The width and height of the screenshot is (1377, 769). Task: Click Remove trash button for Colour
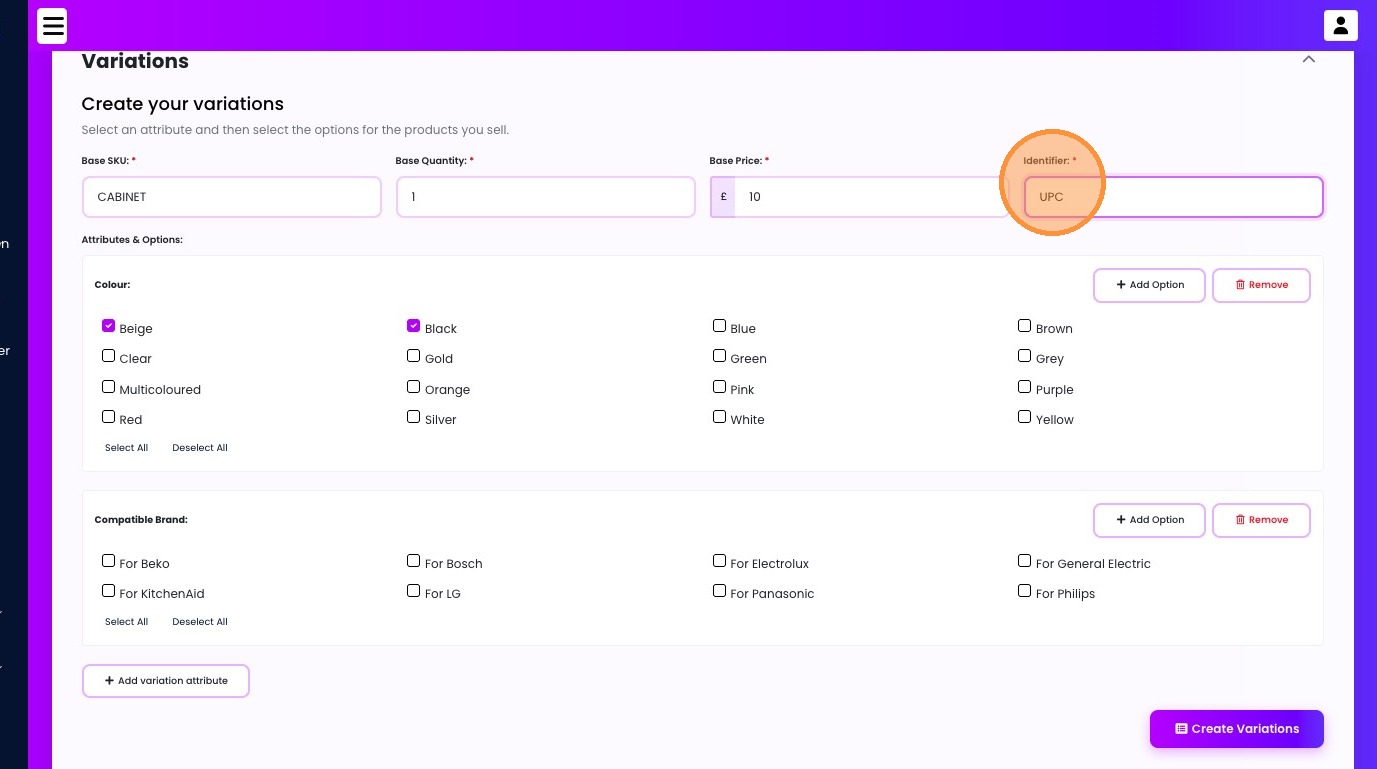tap(1261, 285)
